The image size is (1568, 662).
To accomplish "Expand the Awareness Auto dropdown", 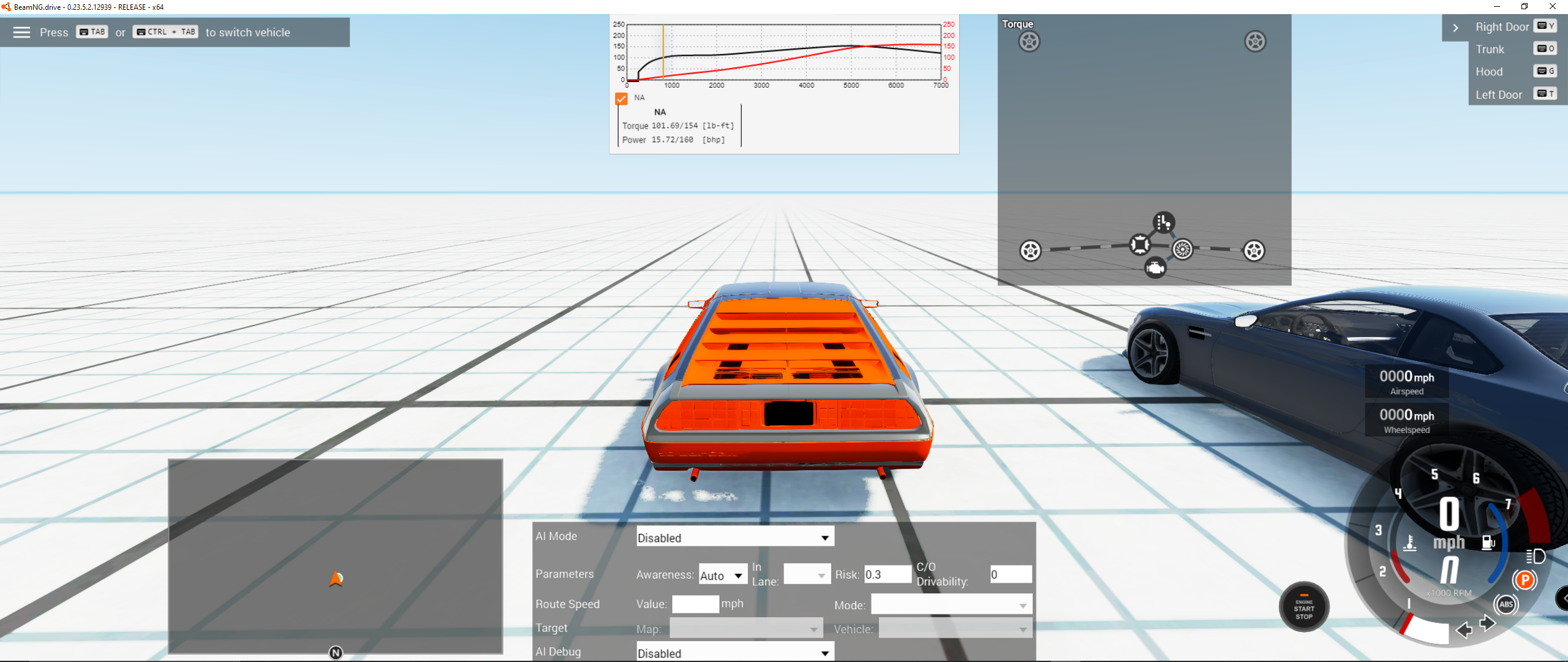I will (723, 575).
